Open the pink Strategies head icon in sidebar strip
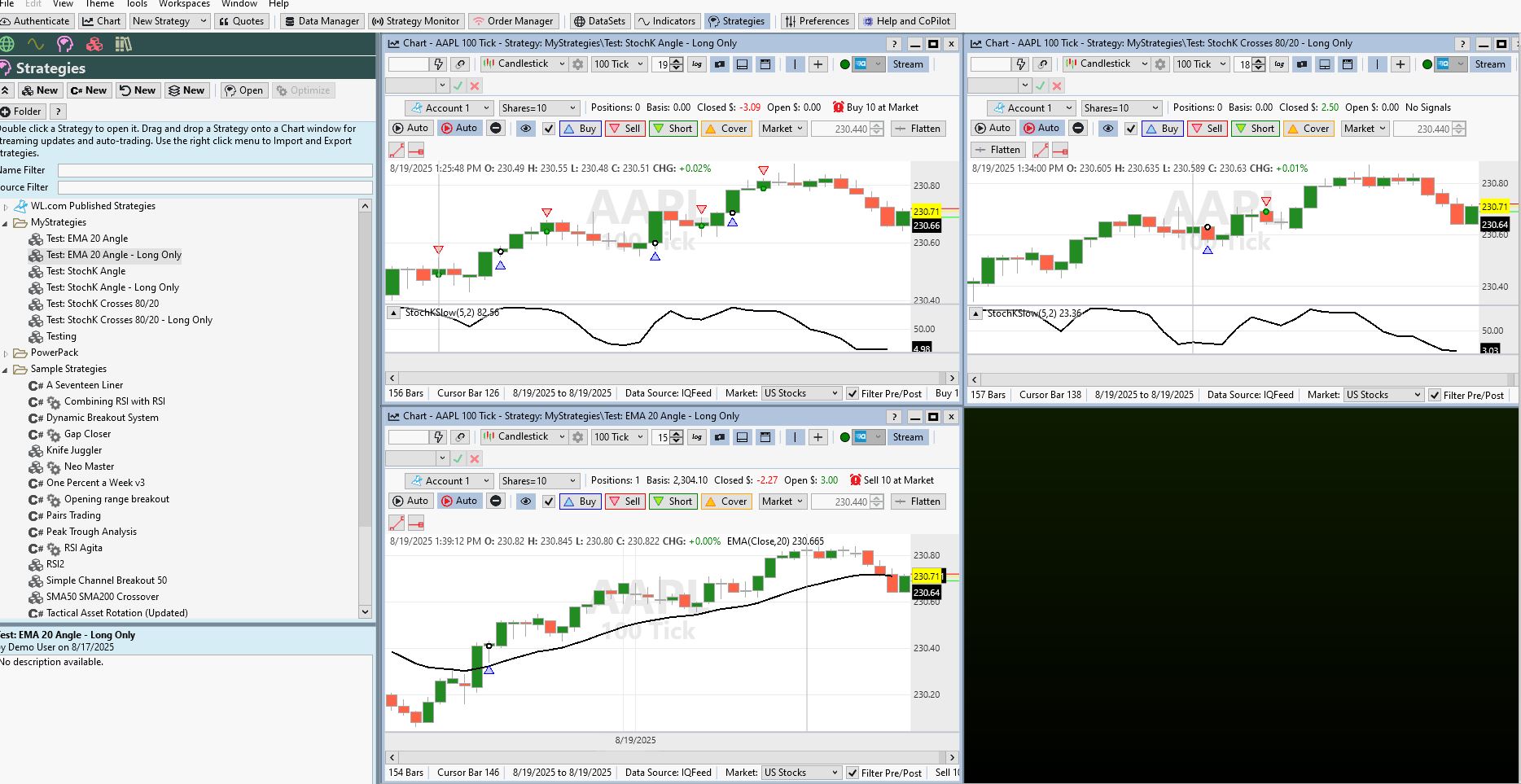 coord(65,44)
